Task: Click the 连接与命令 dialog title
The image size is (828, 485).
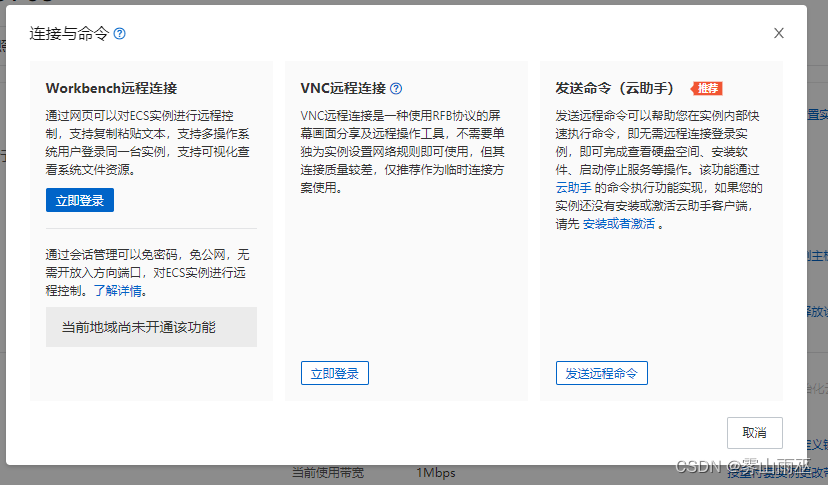Action: tap(69, 34)
